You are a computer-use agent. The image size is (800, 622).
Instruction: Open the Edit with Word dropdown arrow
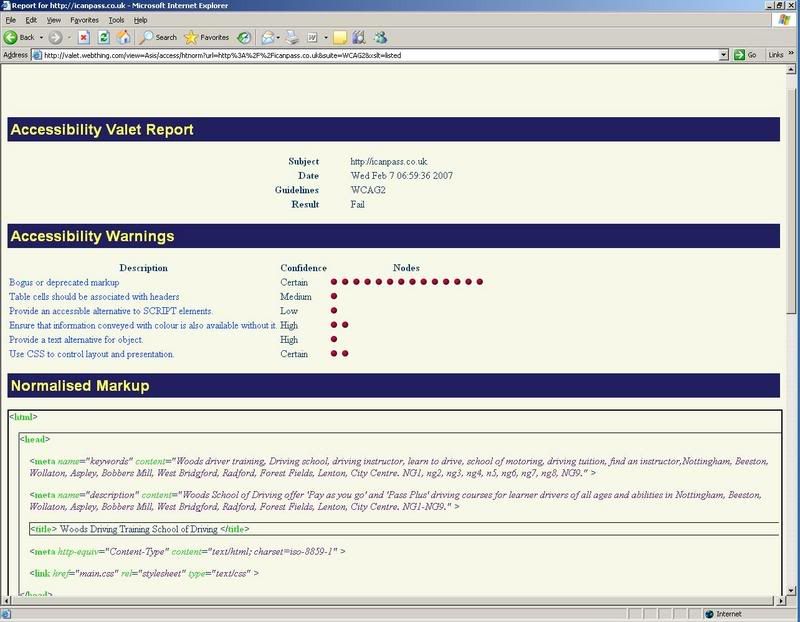pos(326,37)
